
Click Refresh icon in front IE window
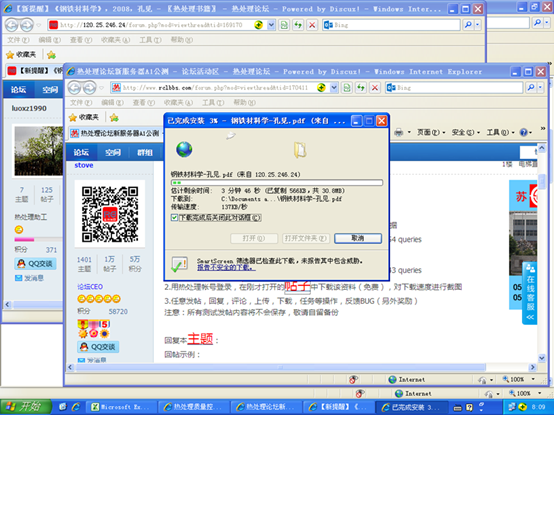360,88
